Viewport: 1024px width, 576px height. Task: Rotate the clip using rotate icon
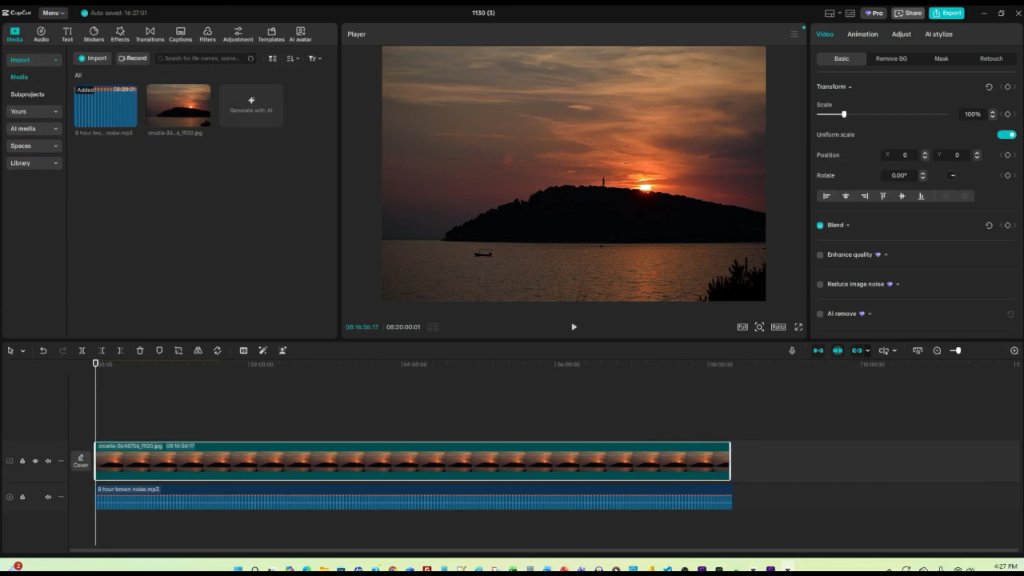pyautogui.click(x=217, y=351)
